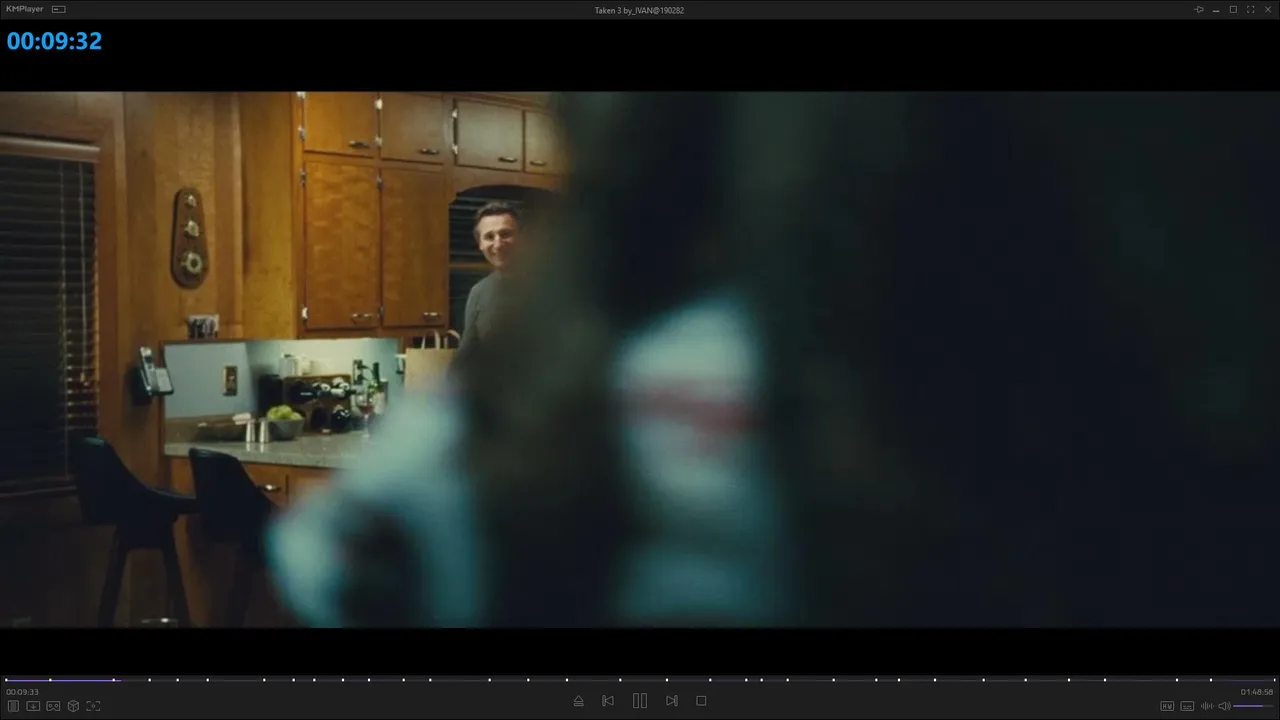Skip to the previous track

pyautogui.click(x=608, y=701)
